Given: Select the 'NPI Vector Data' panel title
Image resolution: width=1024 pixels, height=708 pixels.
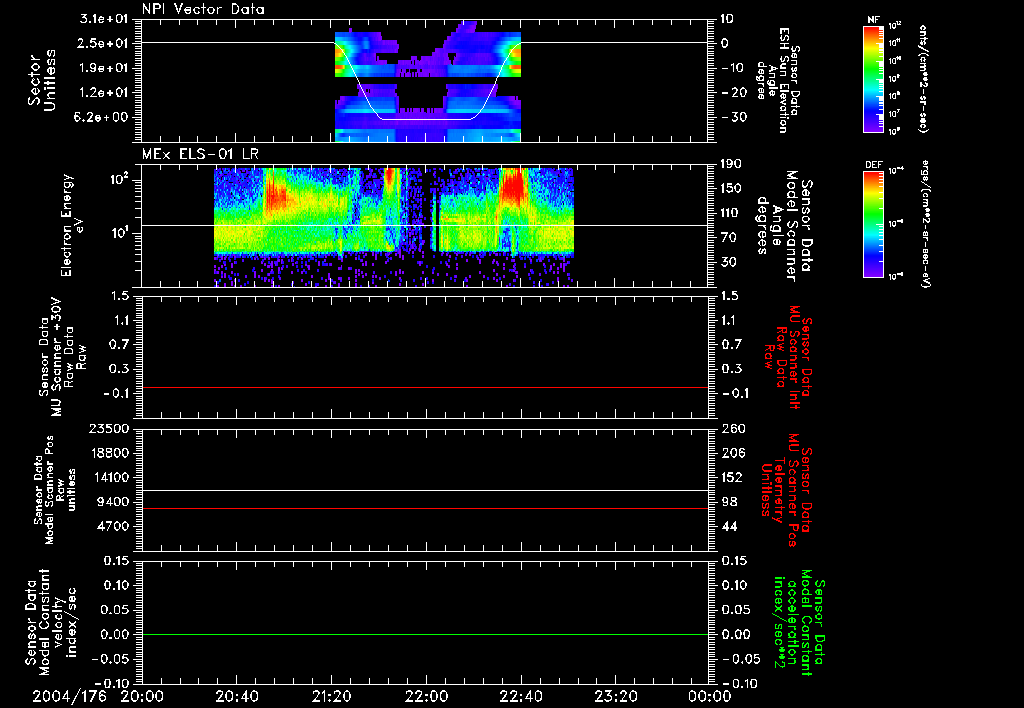Looking at the screenshot, I should (x=203, y=9).
